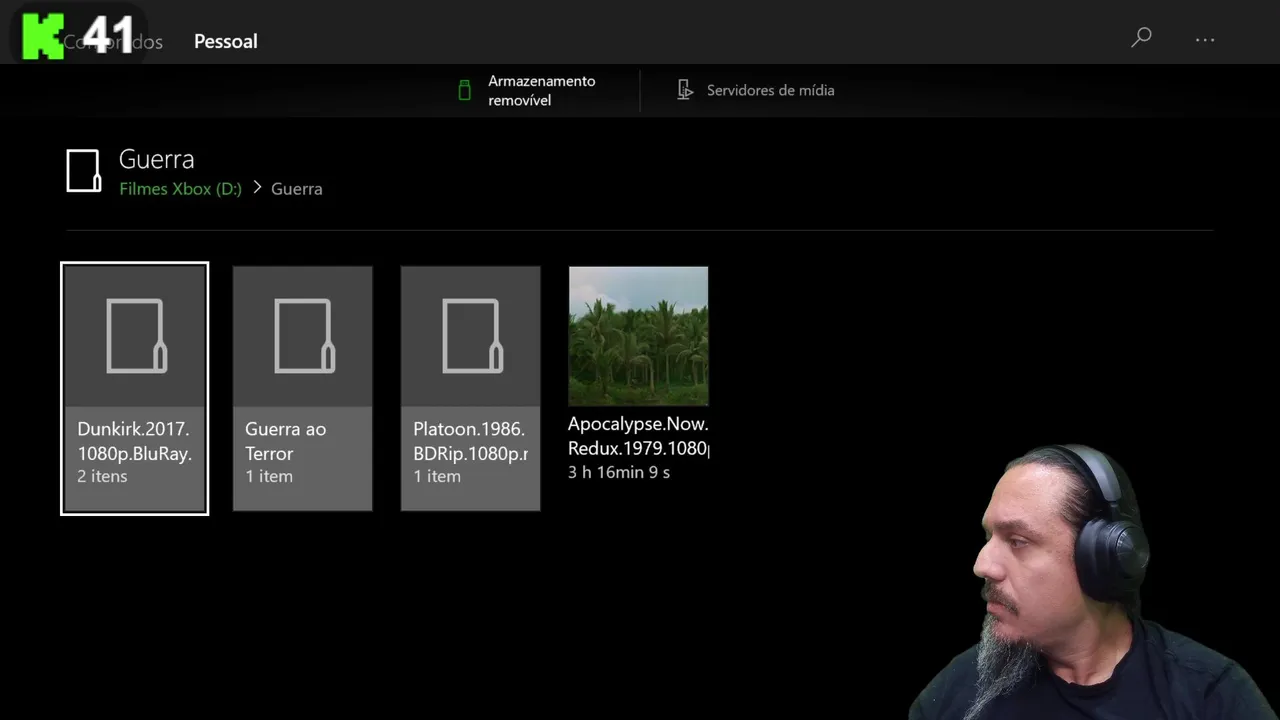Click the 3 h 16min 9 s duration
This screenshot has height=720, width=1280.
pos(619,472)
